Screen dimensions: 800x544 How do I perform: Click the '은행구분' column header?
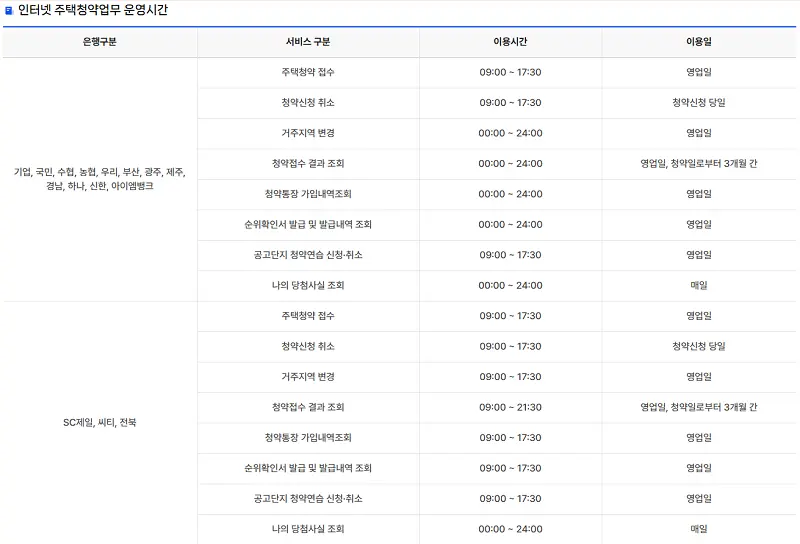pyautogui.click(x=99, y=42)
